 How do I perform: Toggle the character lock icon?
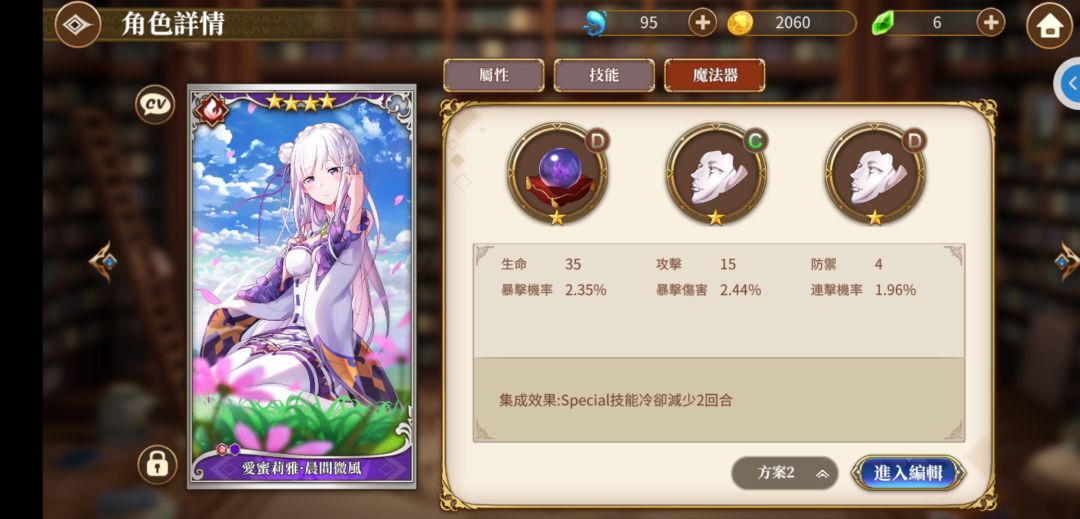tap(157, 465)
